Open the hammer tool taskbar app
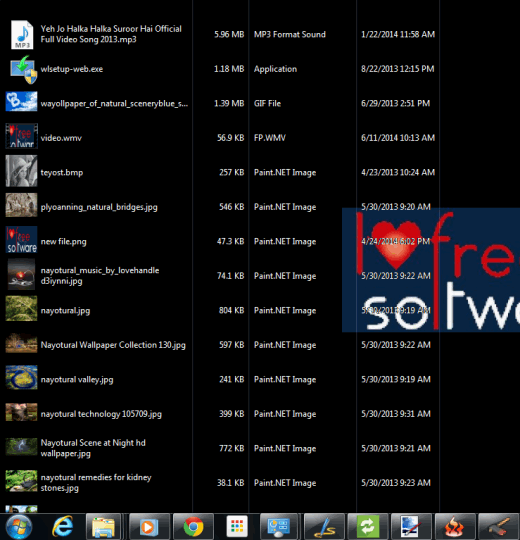The image size is (520, 540). (x=499, y=527)
